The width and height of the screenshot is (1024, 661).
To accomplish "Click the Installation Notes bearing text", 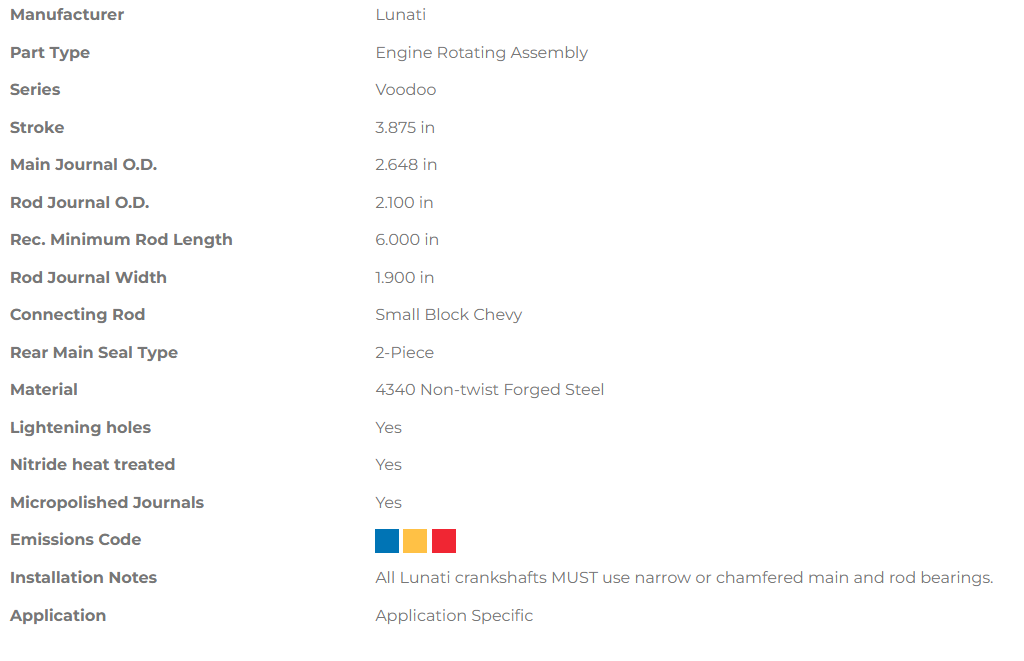I will click(x=684, y=577).
